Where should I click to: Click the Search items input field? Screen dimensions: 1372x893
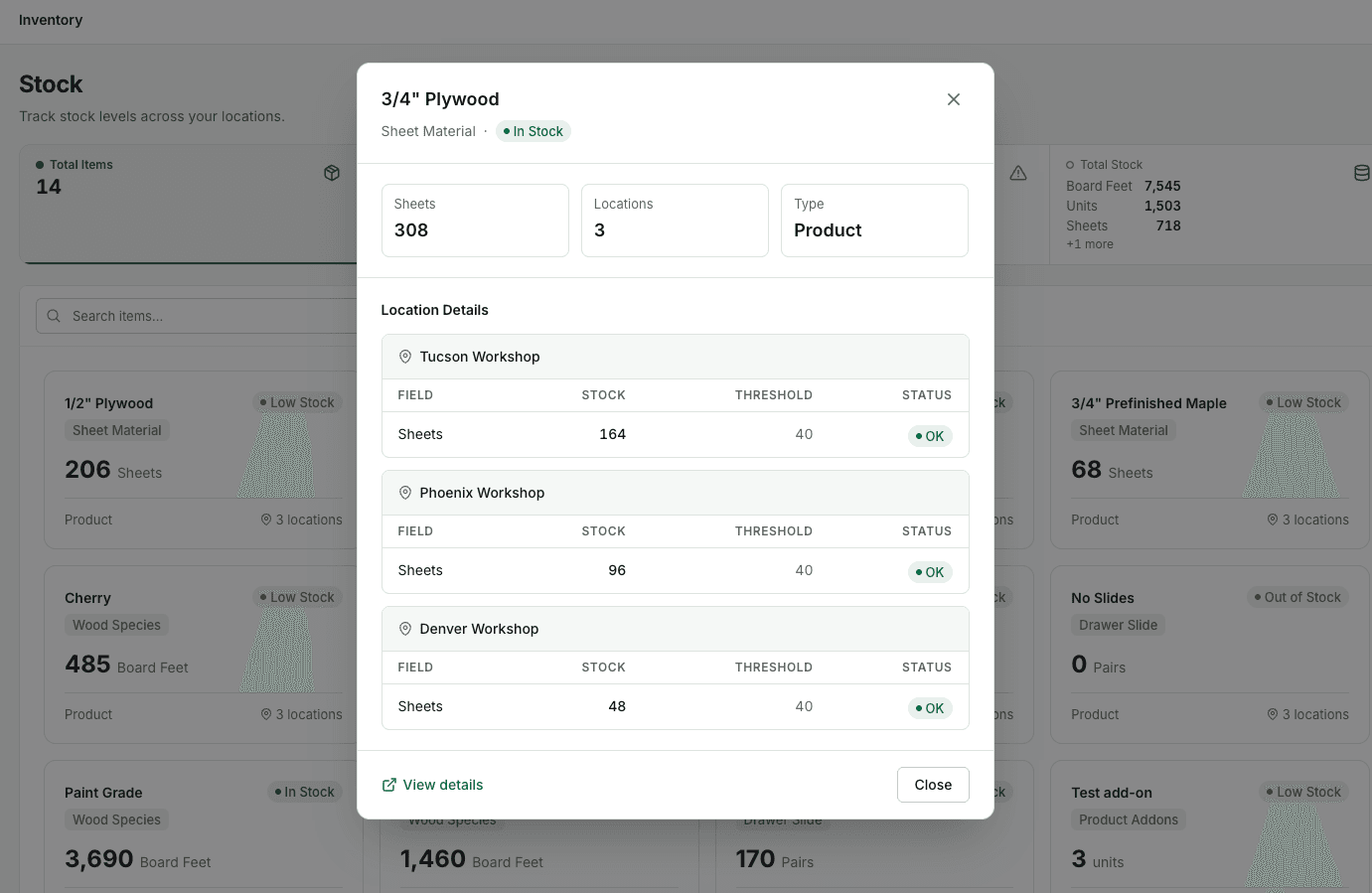pos(197,316)
